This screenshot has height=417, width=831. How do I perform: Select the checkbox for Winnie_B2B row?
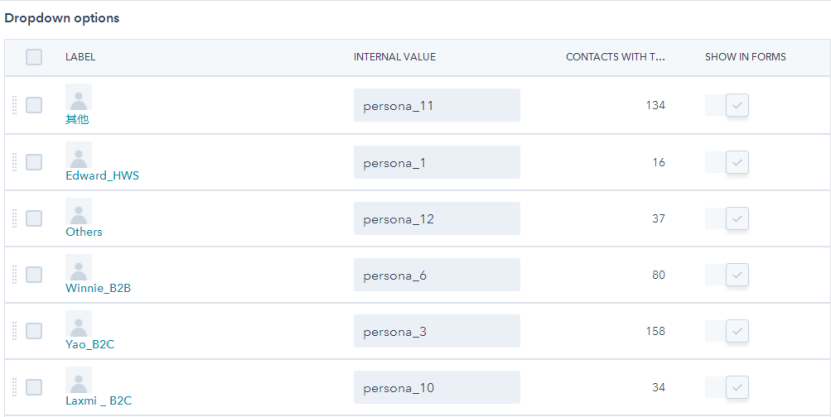coord(34,274)
